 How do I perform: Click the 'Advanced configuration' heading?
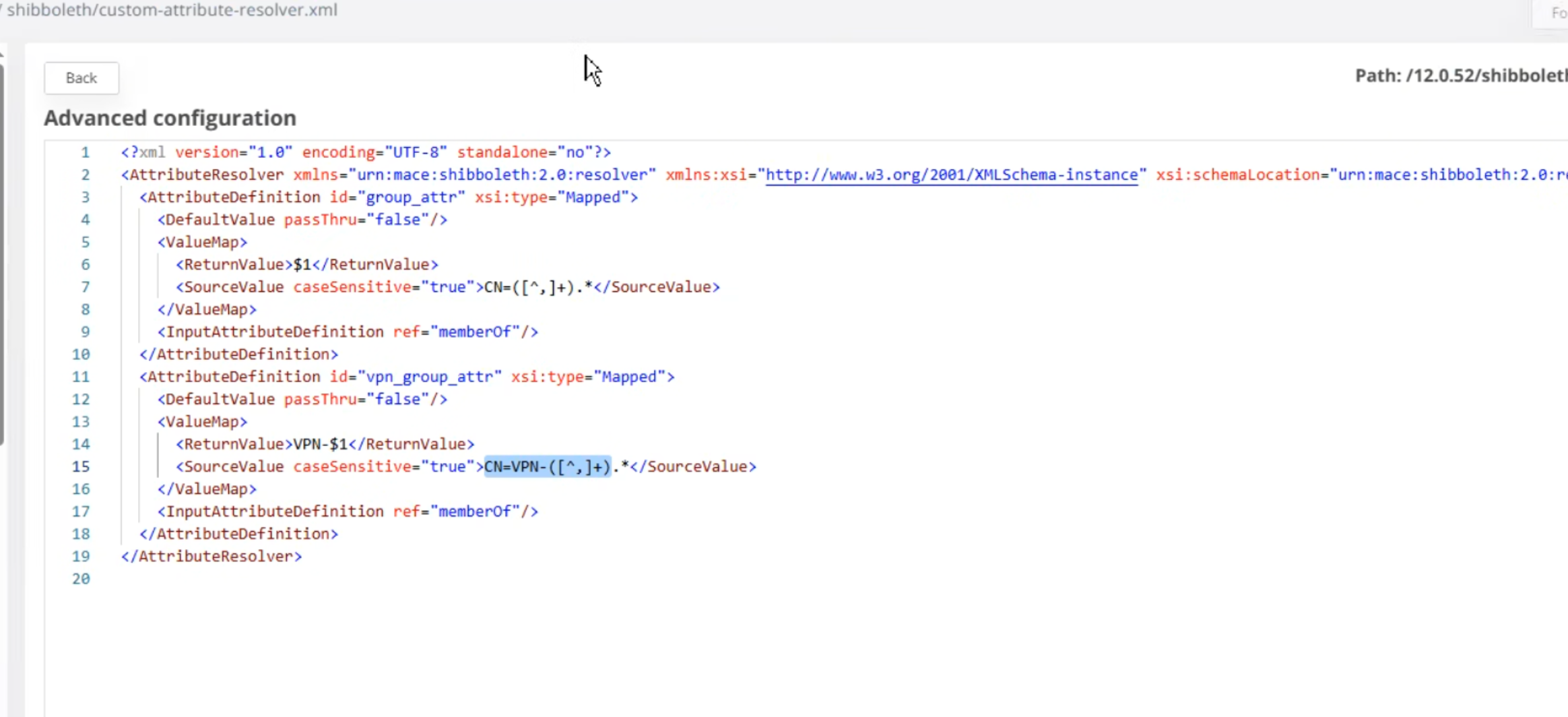(x=170, y=118)
